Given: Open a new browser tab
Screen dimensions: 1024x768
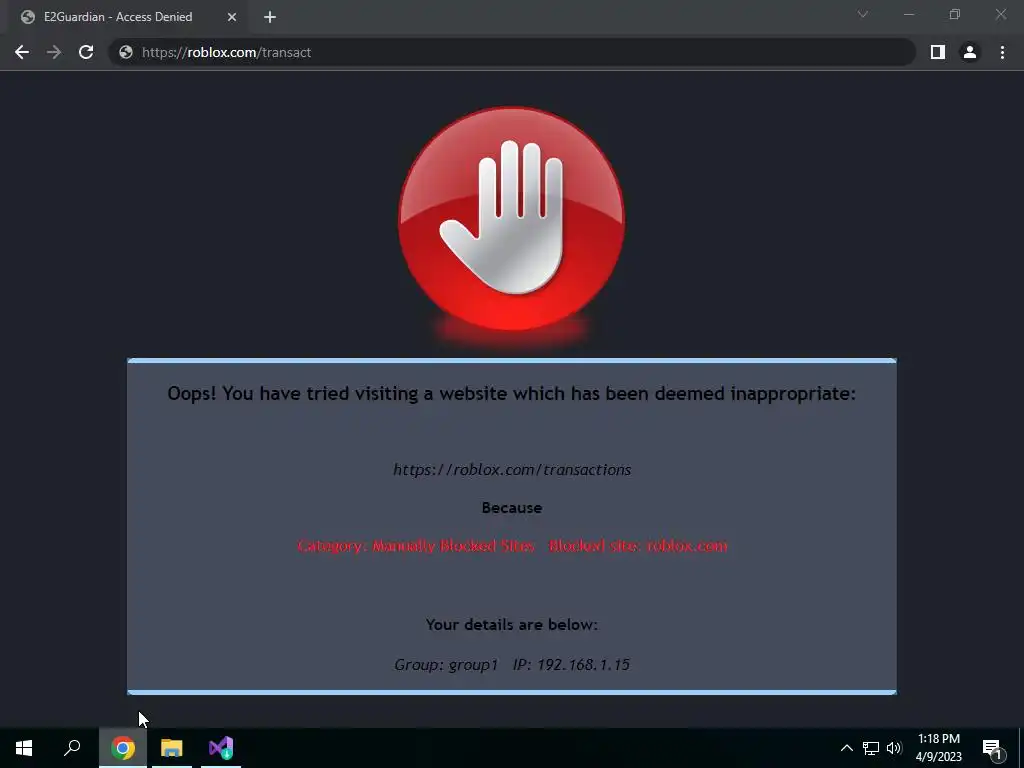Looking at the screenshot, I should pyautogui.click(x=270, y=17).
